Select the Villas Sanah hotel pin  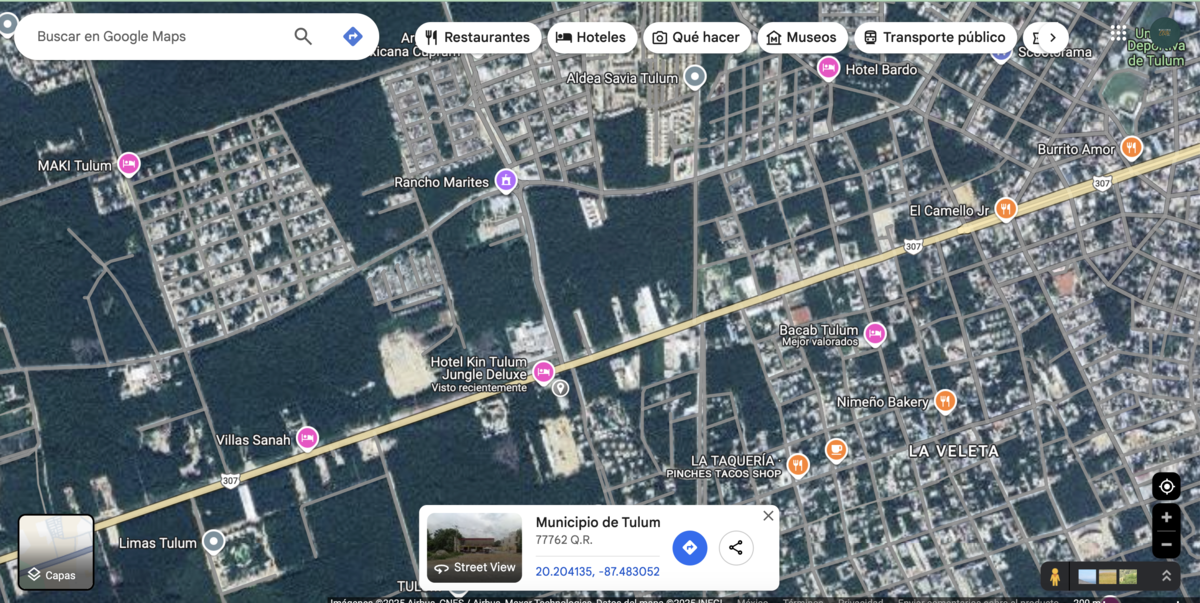(307, 438)
